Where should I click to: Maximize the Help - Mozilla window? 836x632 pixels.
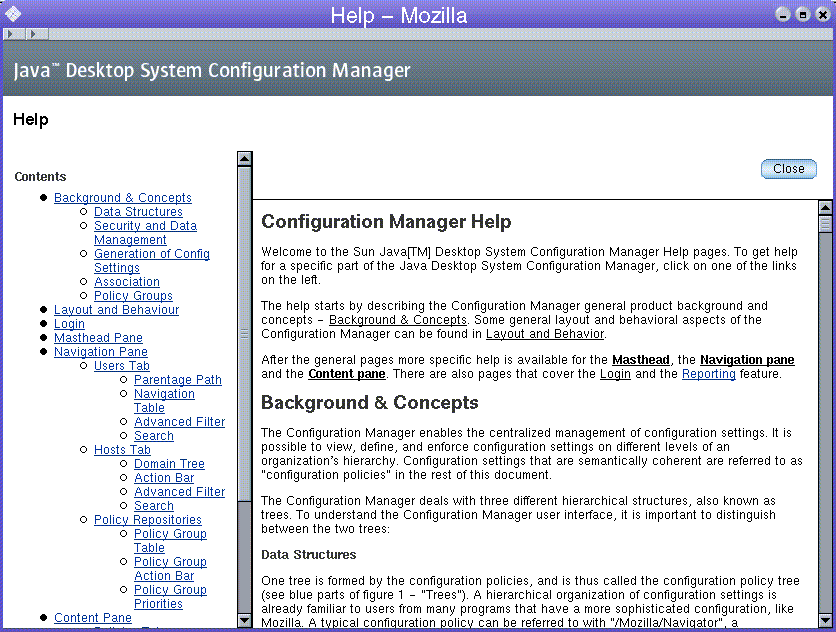802,14
